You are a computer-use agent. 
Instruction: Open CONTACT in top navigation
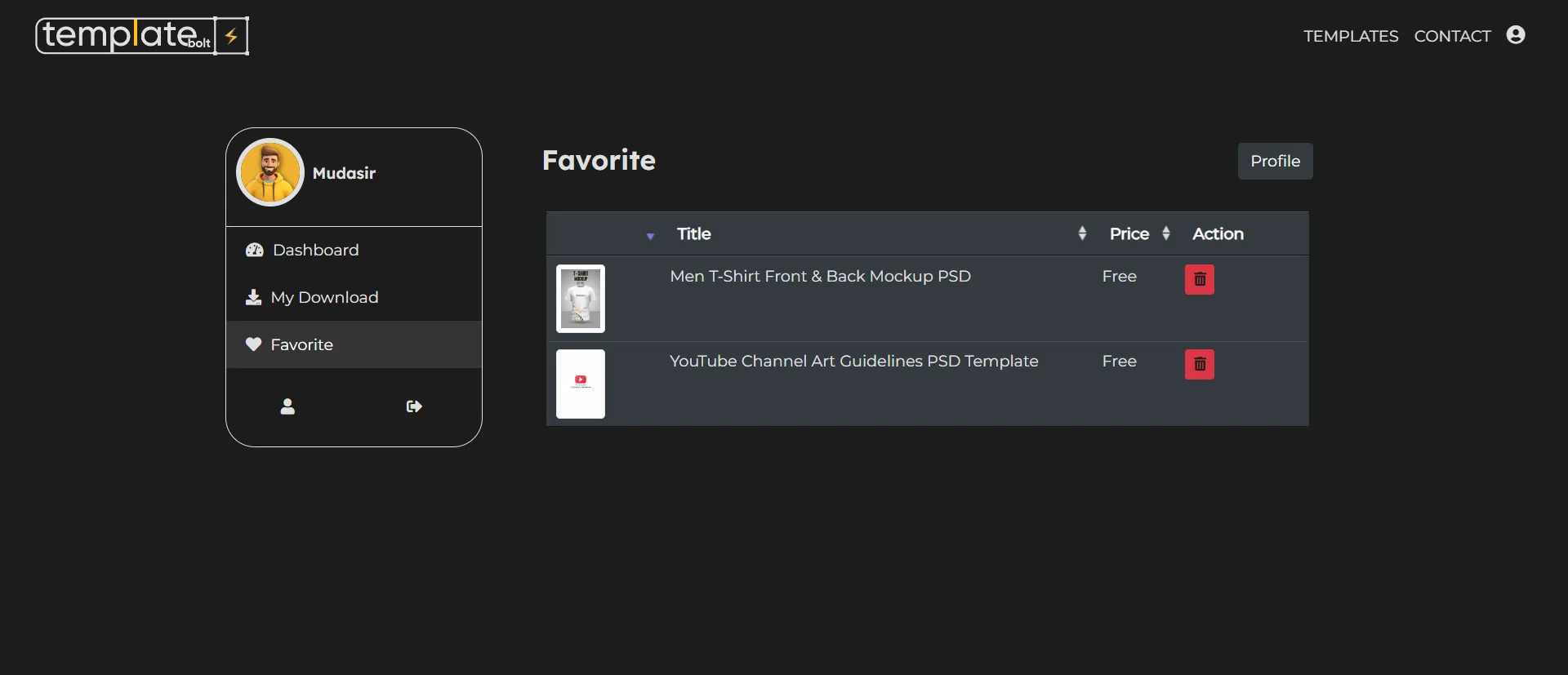point(1452,36)
